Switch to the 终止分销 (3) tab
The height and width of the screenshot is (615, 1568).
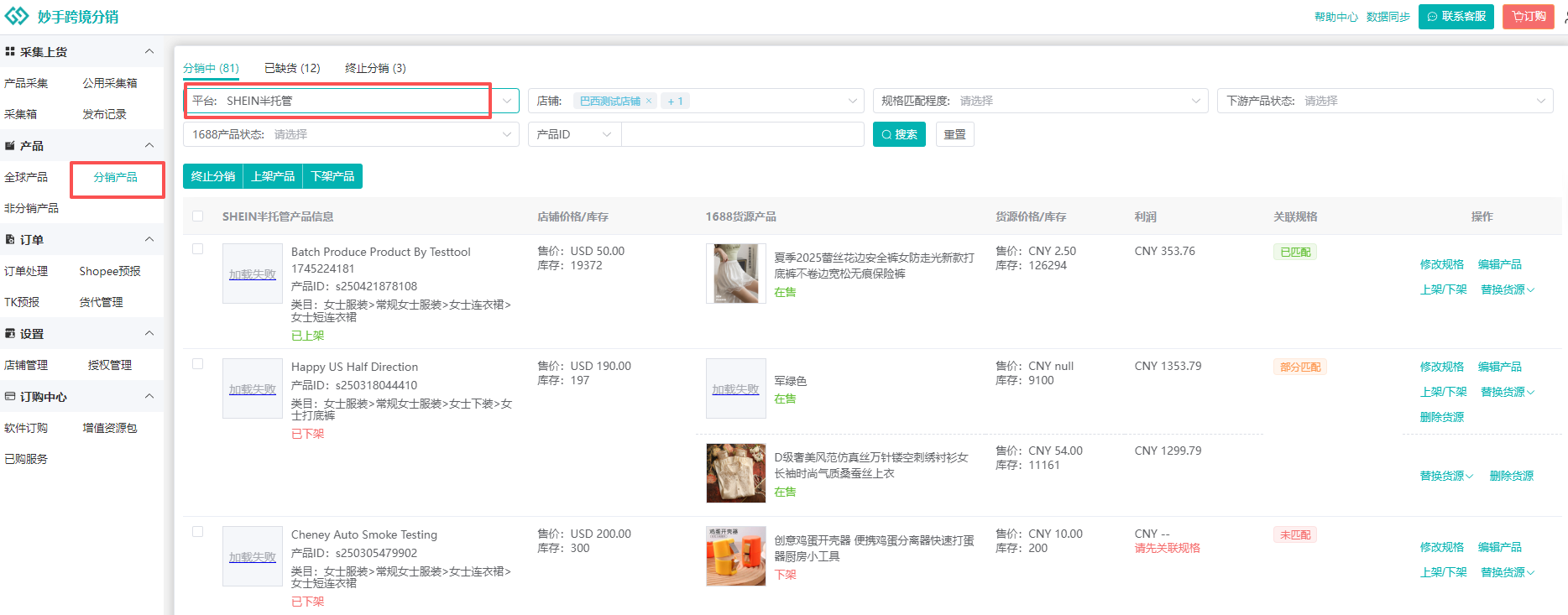(375, 68)
